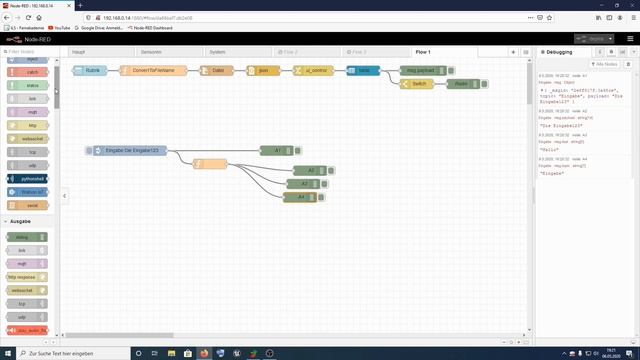Select the debug output node in the palette

(x=27, y=237)
